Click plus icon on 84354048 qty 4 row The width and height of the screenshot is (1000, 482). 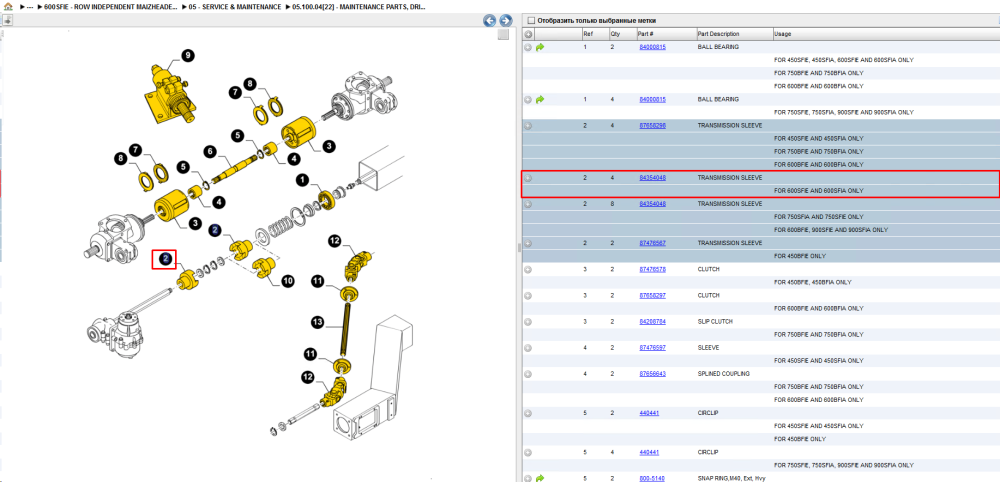528,178
